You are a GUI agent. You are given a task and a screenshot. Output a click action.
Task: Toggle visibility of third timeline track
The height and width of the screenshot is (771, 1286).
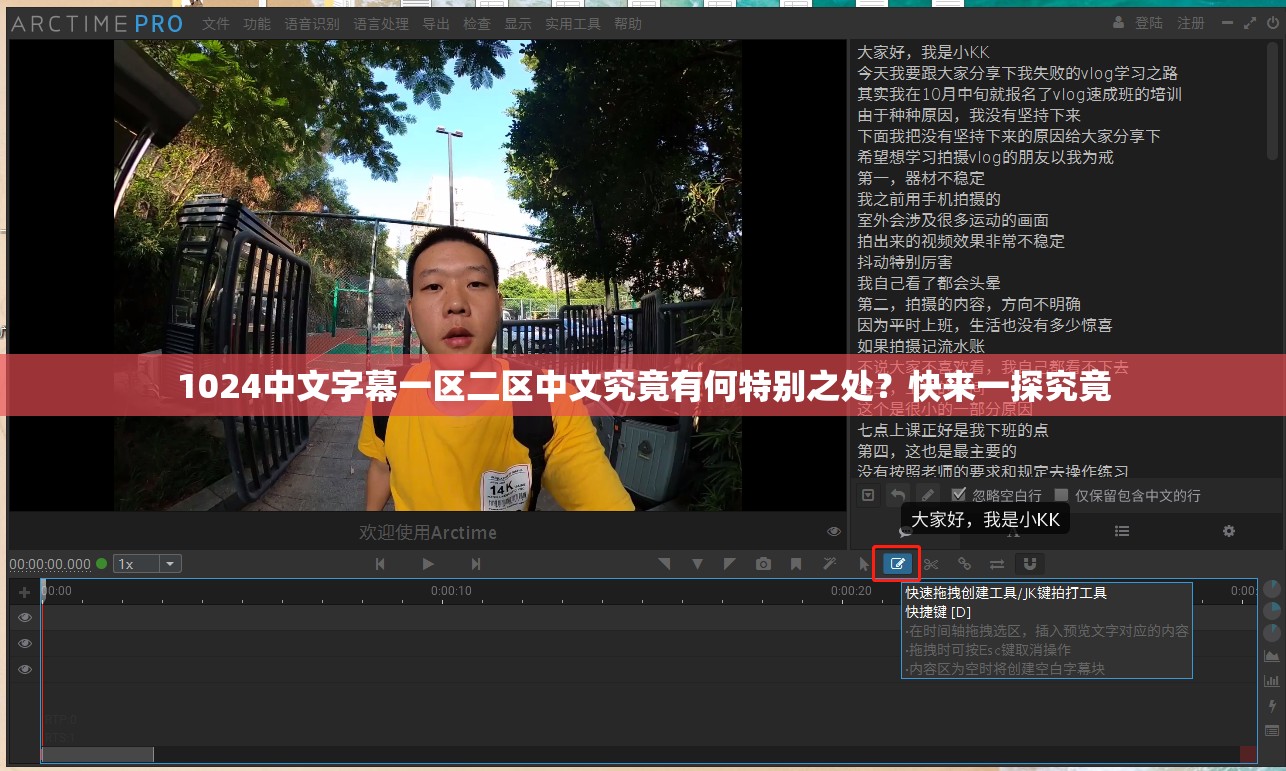tap(25, 669)
